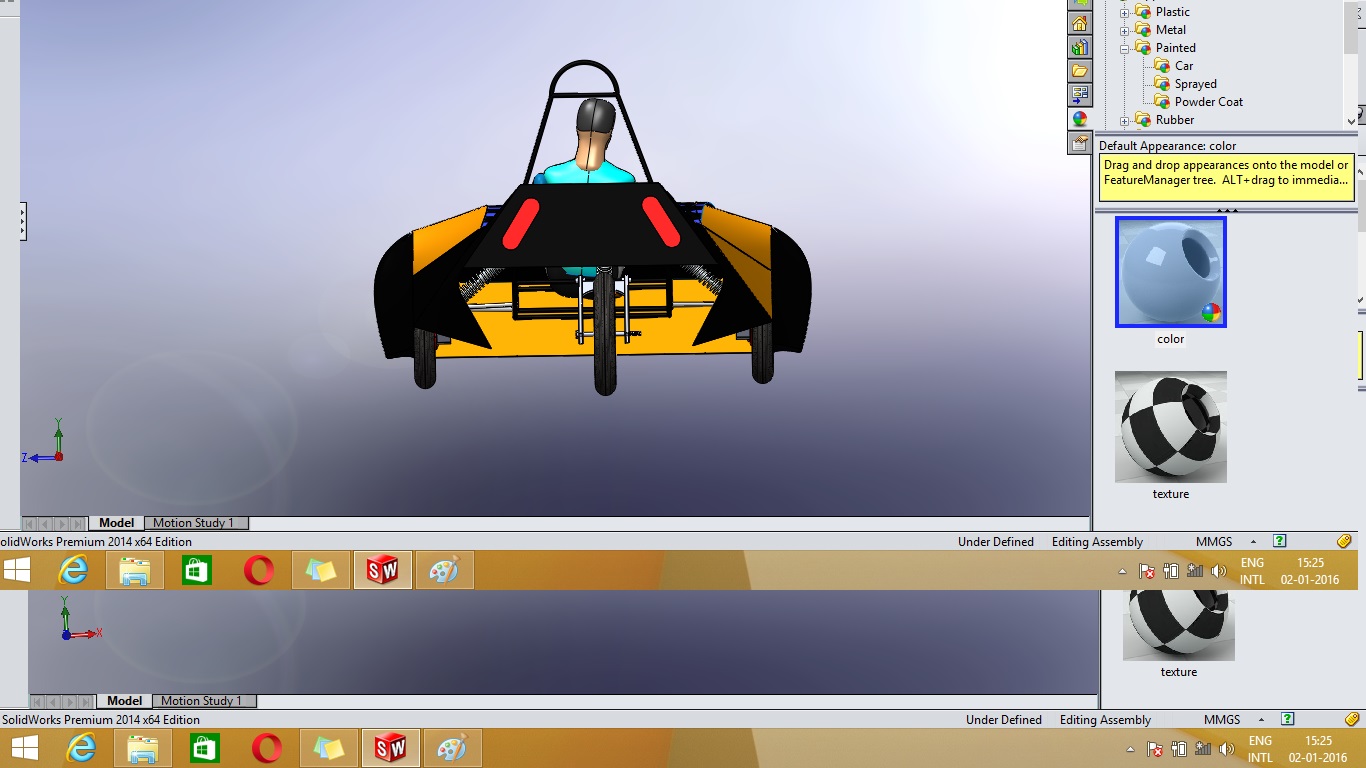The height and width of the screenshot is (768, 1366).
Task: Expand the Plastic appearances folder
Action: click(1124, 12)
